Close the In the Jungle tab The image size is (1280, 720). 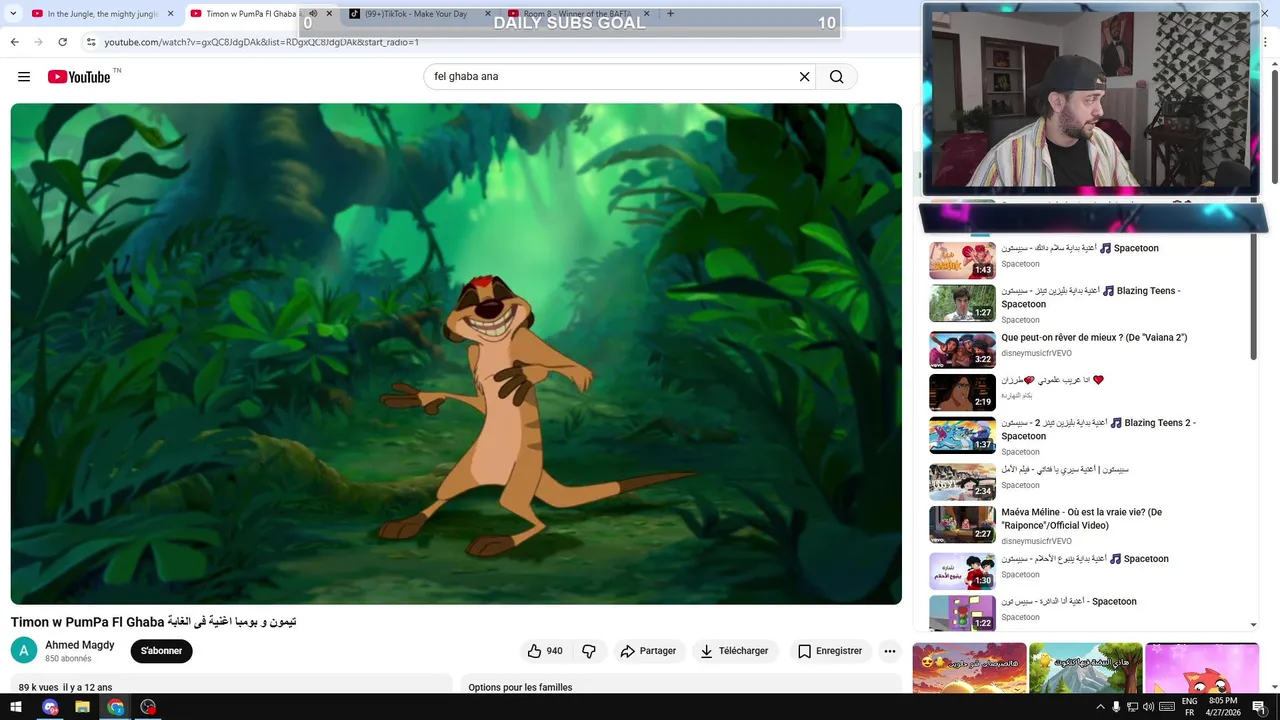click(x=170, y=14)
